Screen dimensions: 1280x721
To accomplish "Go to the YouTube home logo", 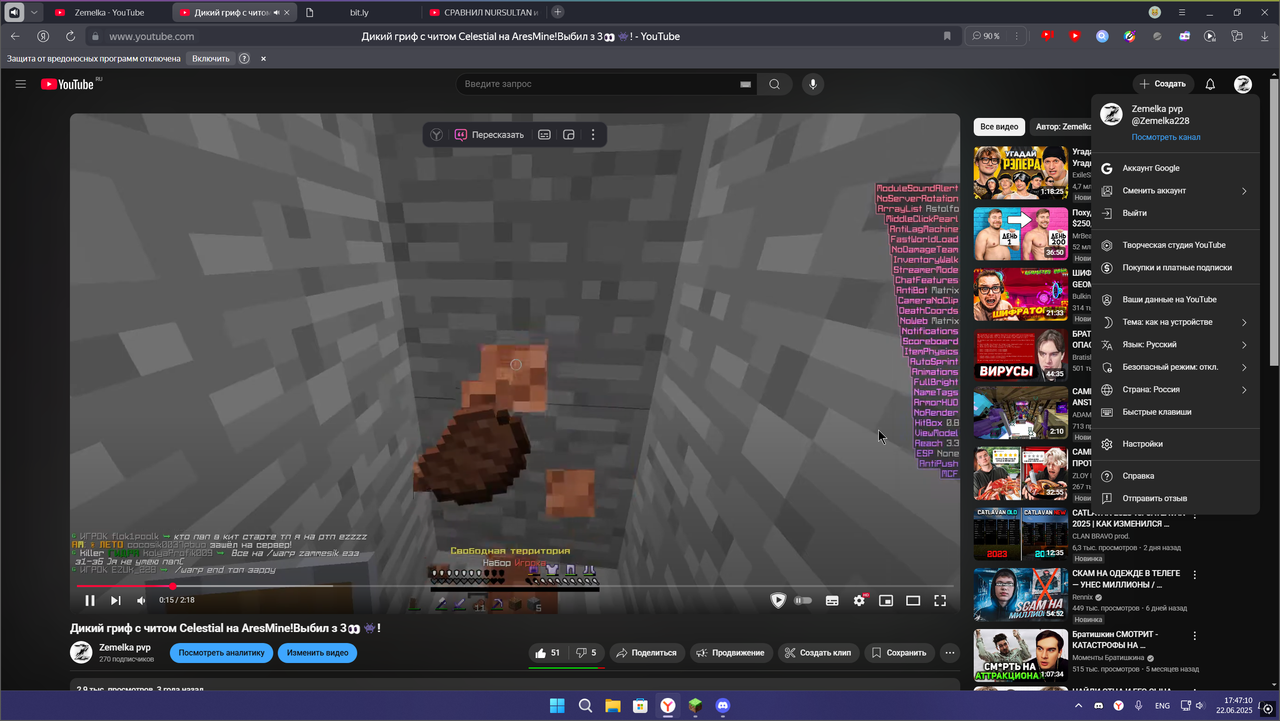I will [x=67, y=84].
